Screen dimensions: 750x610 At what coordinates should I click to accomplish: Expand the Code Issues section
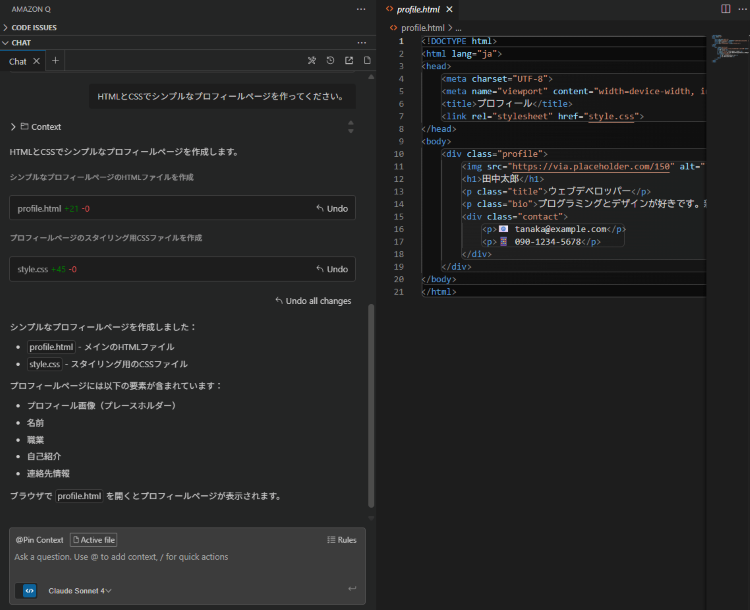point(34,27)
